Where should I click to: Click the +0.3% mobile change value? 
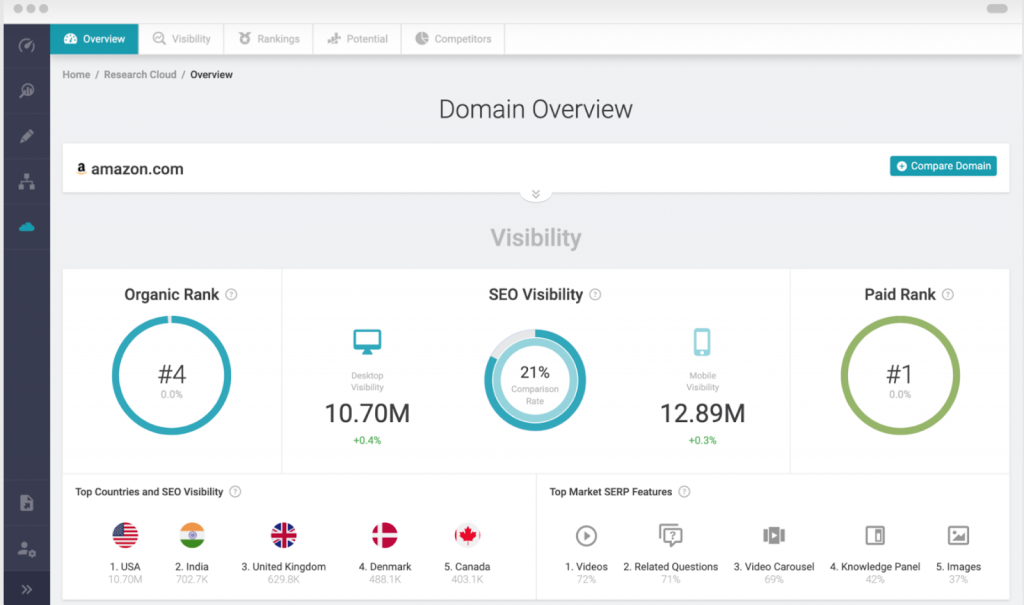(702, 440)
